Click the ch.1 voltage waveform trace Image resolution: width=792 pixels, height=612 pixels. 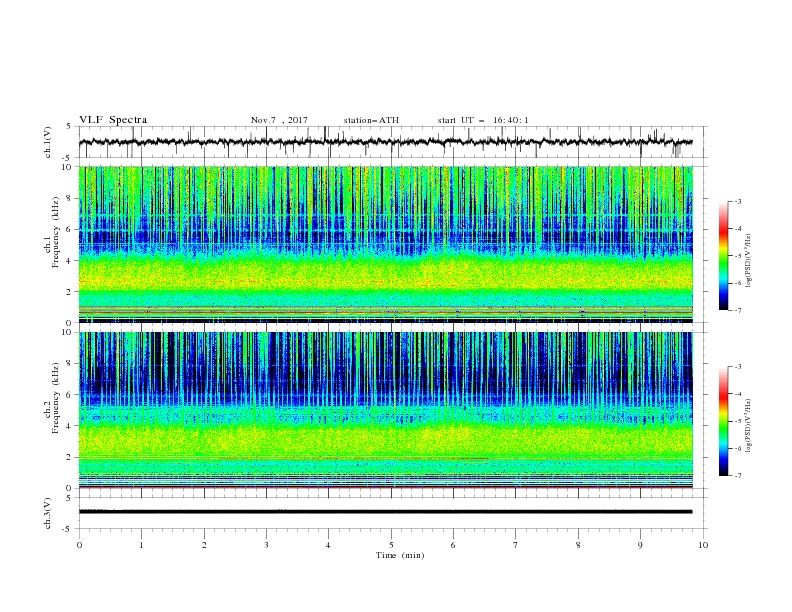[x=385, y=142]
